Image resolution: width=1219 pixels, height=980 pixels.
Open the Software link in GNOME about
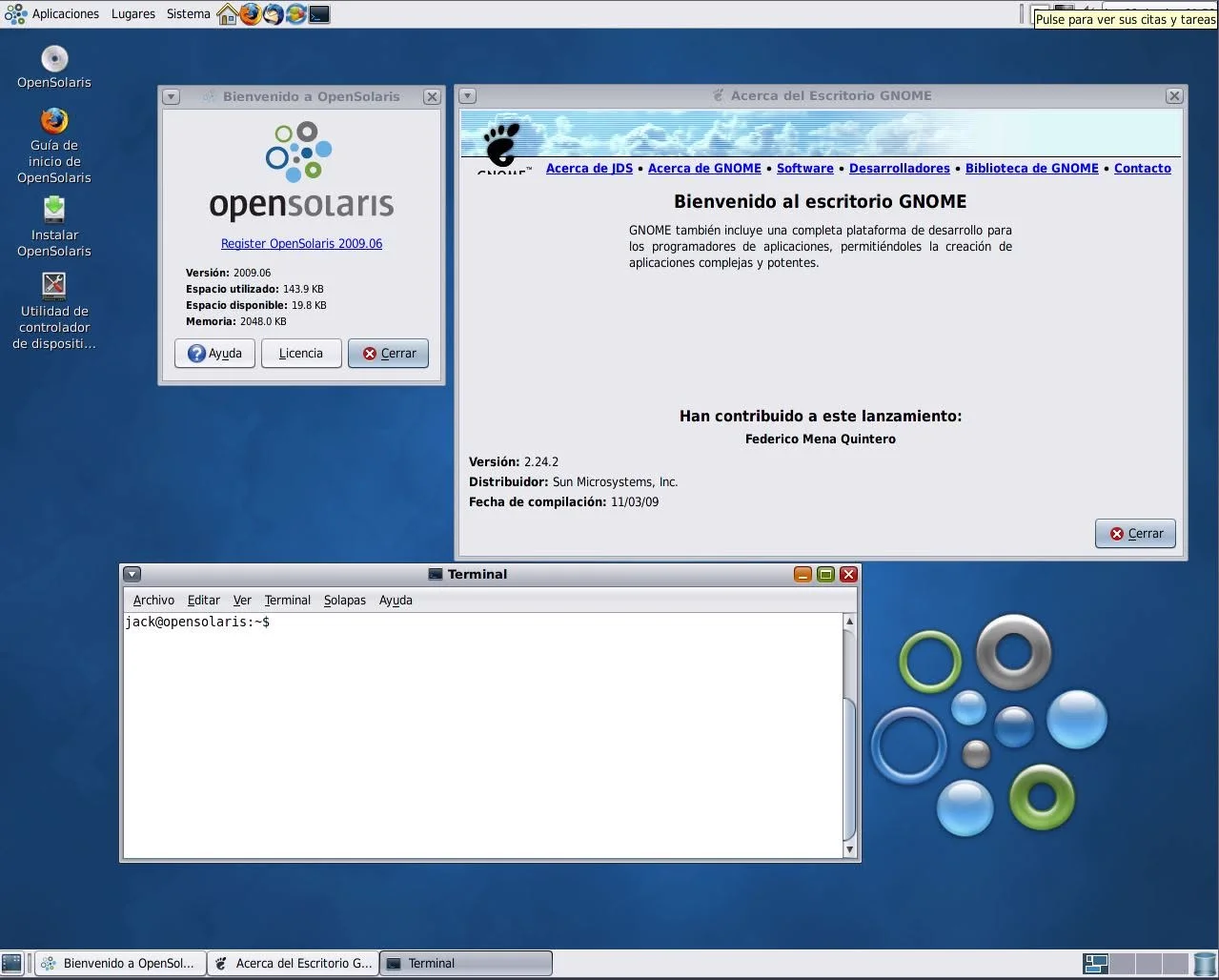coord(805,168)
